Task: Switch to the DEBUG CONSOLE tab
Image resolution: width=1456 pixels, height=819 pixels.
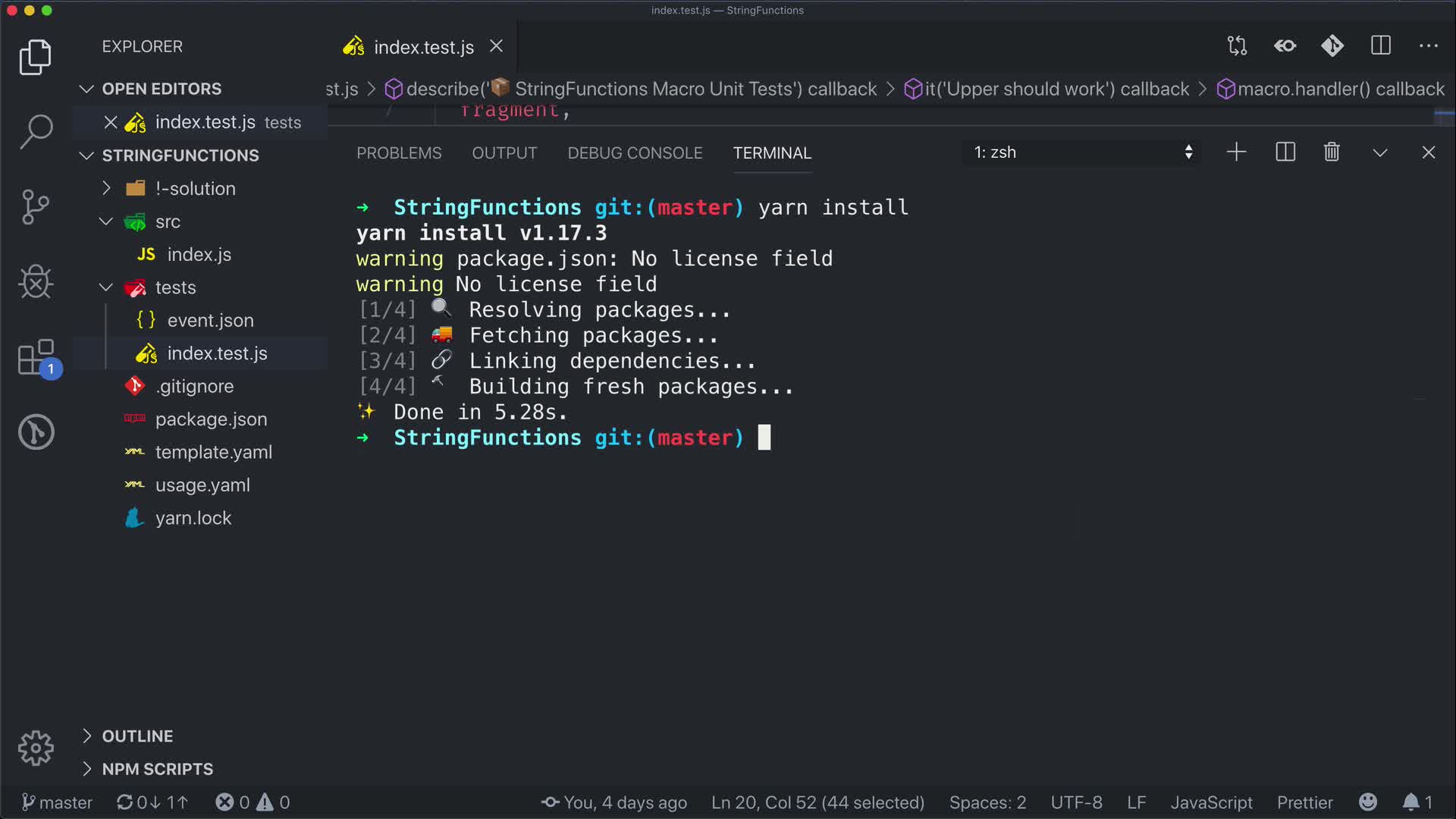Action: pyautogui.click(x=635, y=153)
